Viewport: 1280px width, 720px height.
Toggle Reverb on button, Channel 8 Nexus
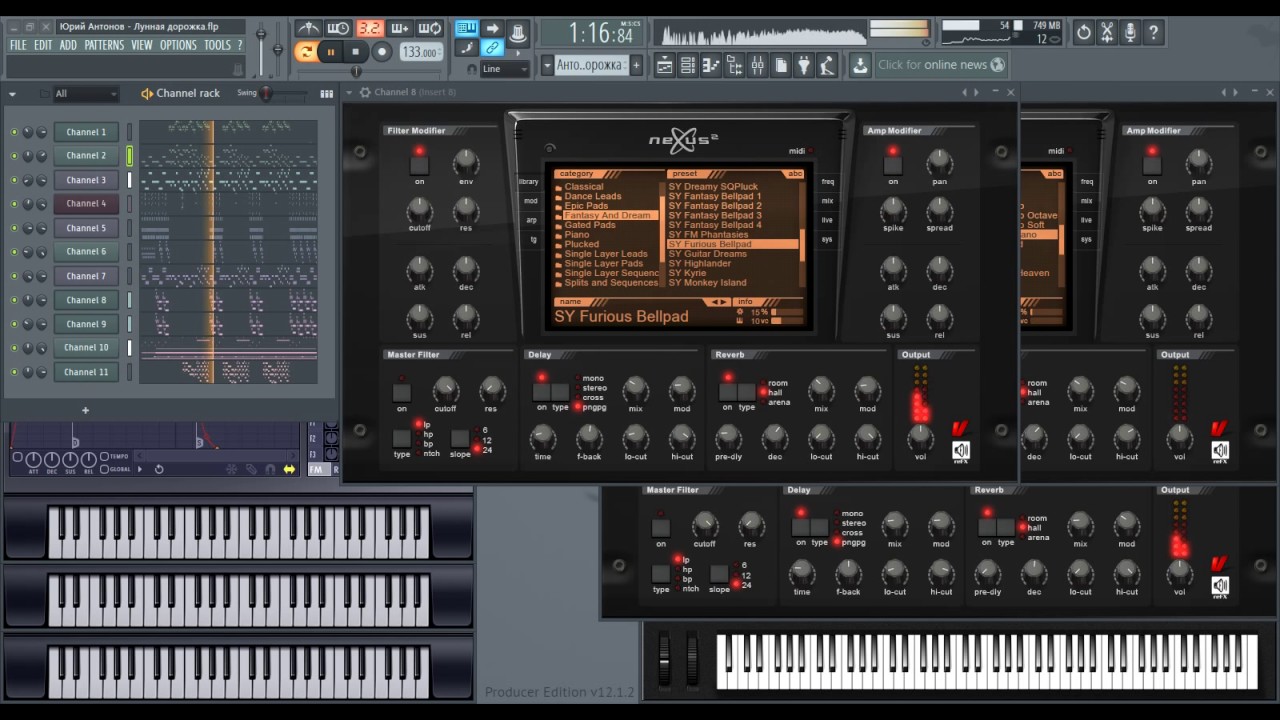tap(728, 392)
